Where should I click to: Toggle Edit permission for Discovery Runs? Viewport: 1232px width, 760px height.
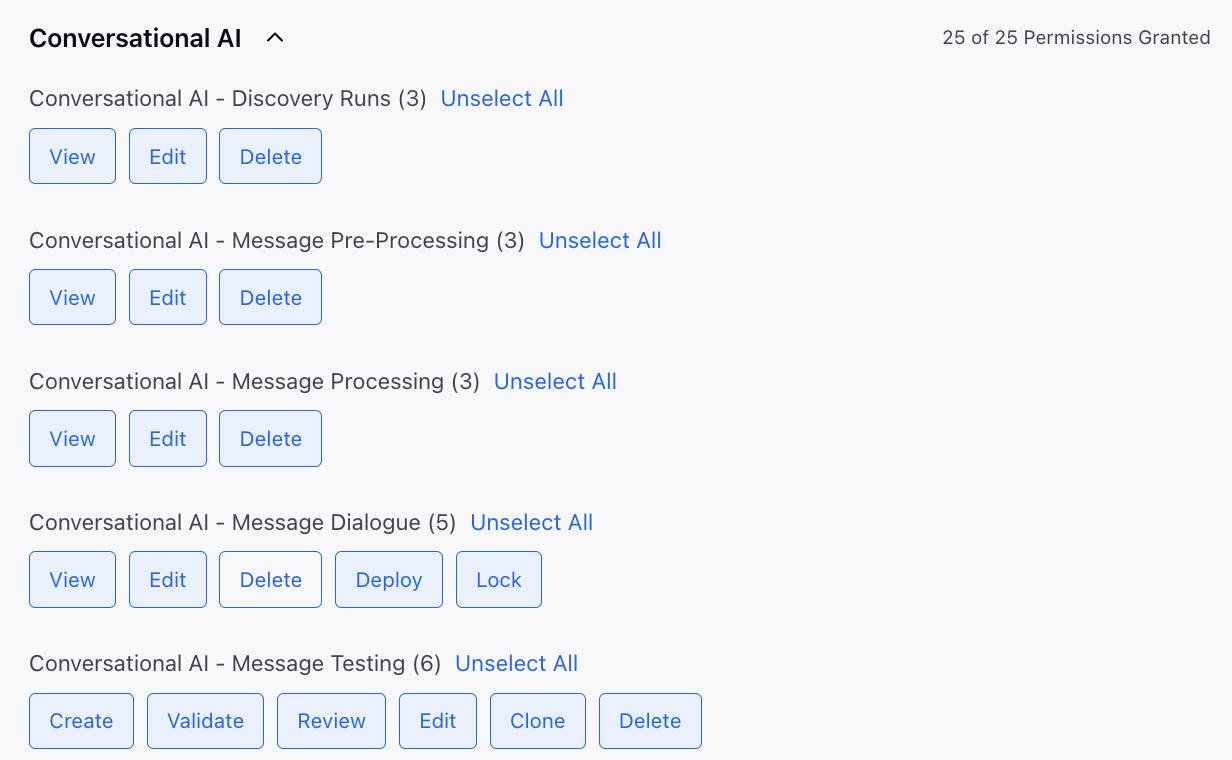coord(168,156)
